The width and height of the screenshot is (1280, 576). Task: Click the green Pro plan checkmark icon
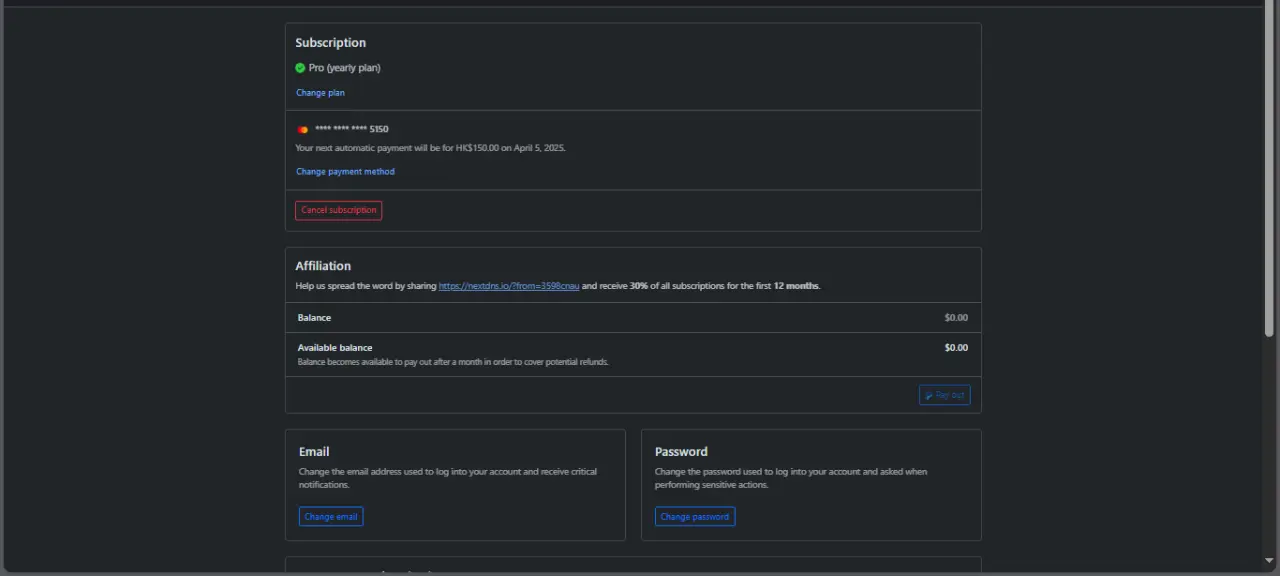click(x=300, y=68)
